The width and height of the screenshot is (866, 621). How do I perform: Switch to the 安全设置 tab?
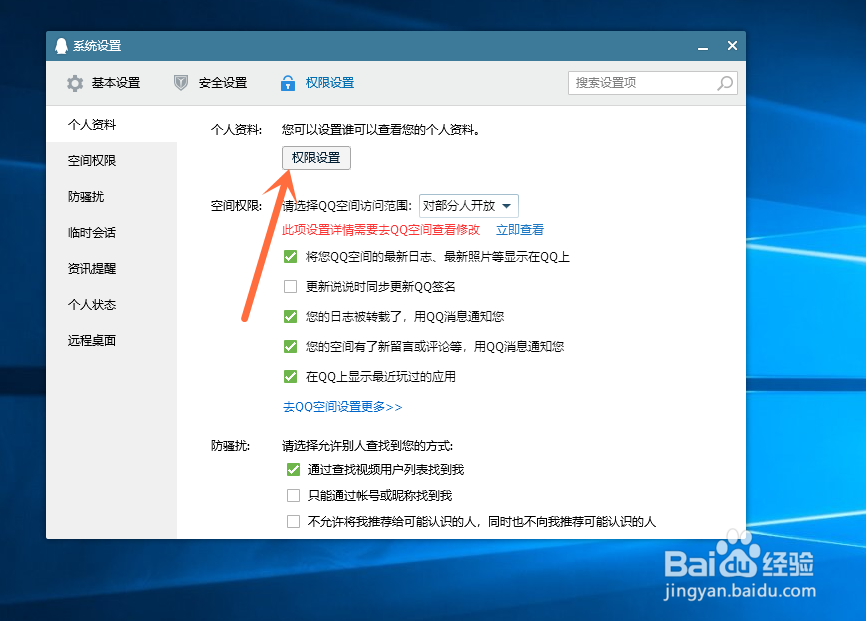click(x=221, y=84)
